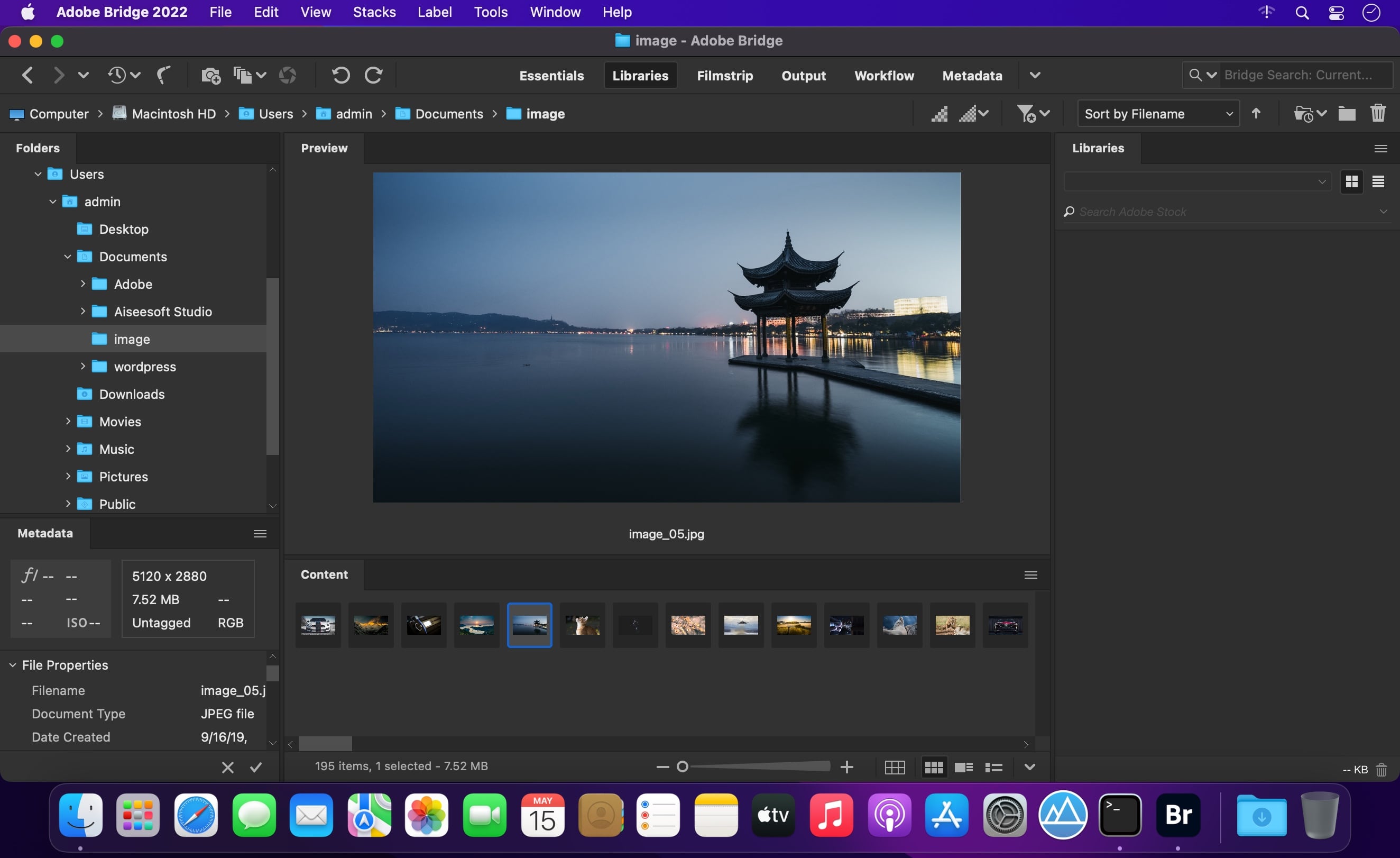Expand the wordpress folder in tree

[83, 367]
